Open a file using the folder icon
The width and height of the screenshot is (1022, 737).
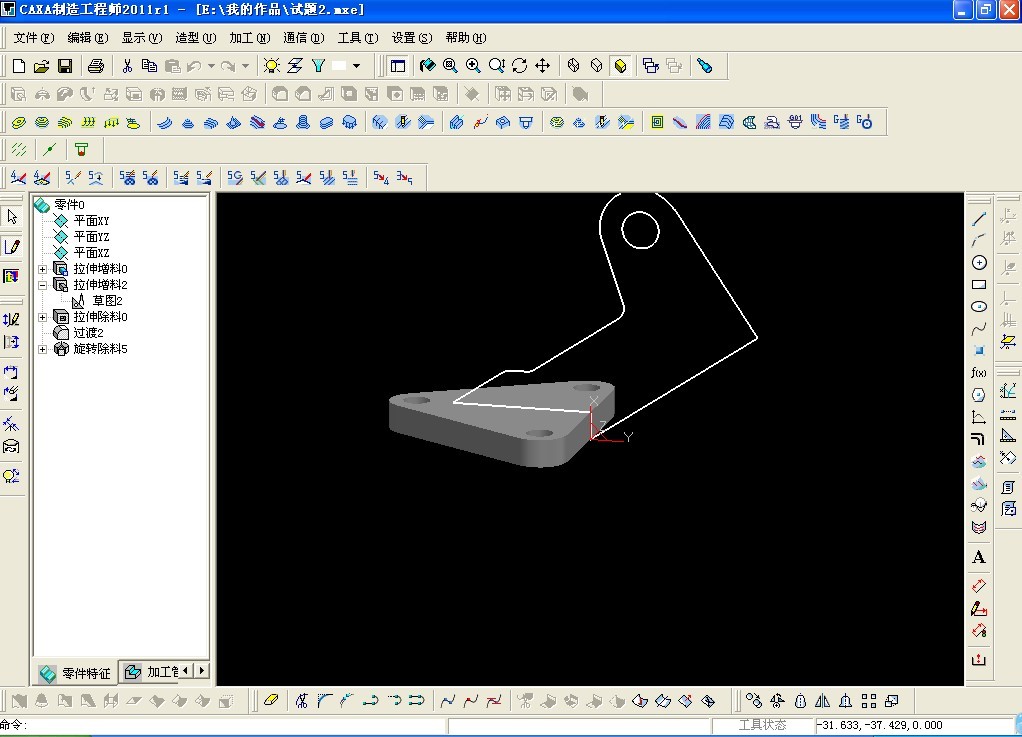(x=42, y=66)
